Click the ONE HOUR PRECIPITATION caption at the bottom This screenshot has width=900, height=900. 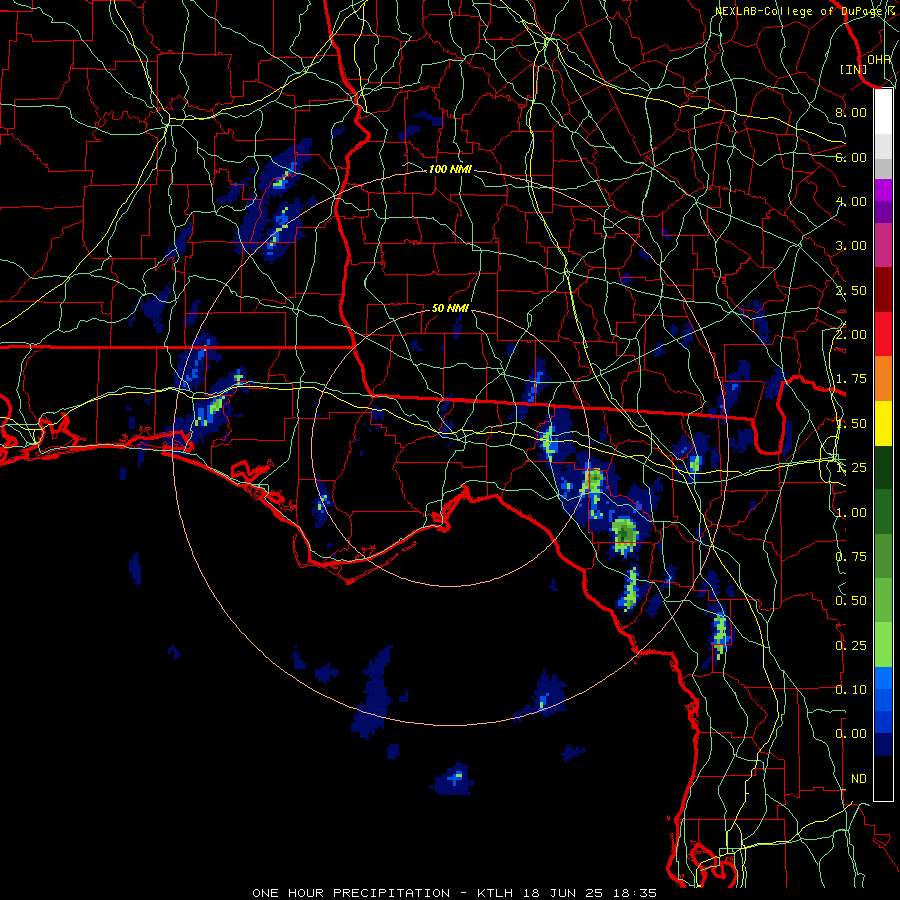point(455,893)
